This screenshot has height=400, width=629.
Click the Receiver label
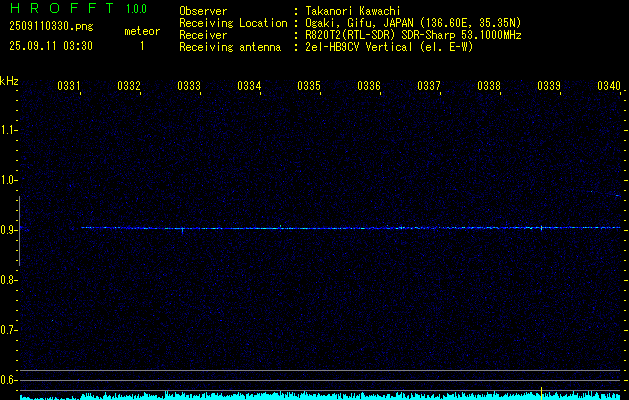tap(203, 35)
